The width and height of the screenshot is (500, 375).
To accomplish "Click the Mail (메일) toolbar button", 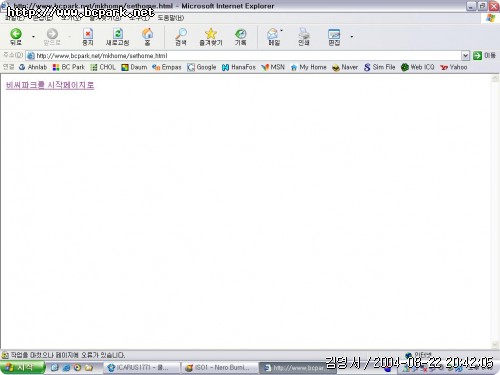I will [x=274, y=36].
